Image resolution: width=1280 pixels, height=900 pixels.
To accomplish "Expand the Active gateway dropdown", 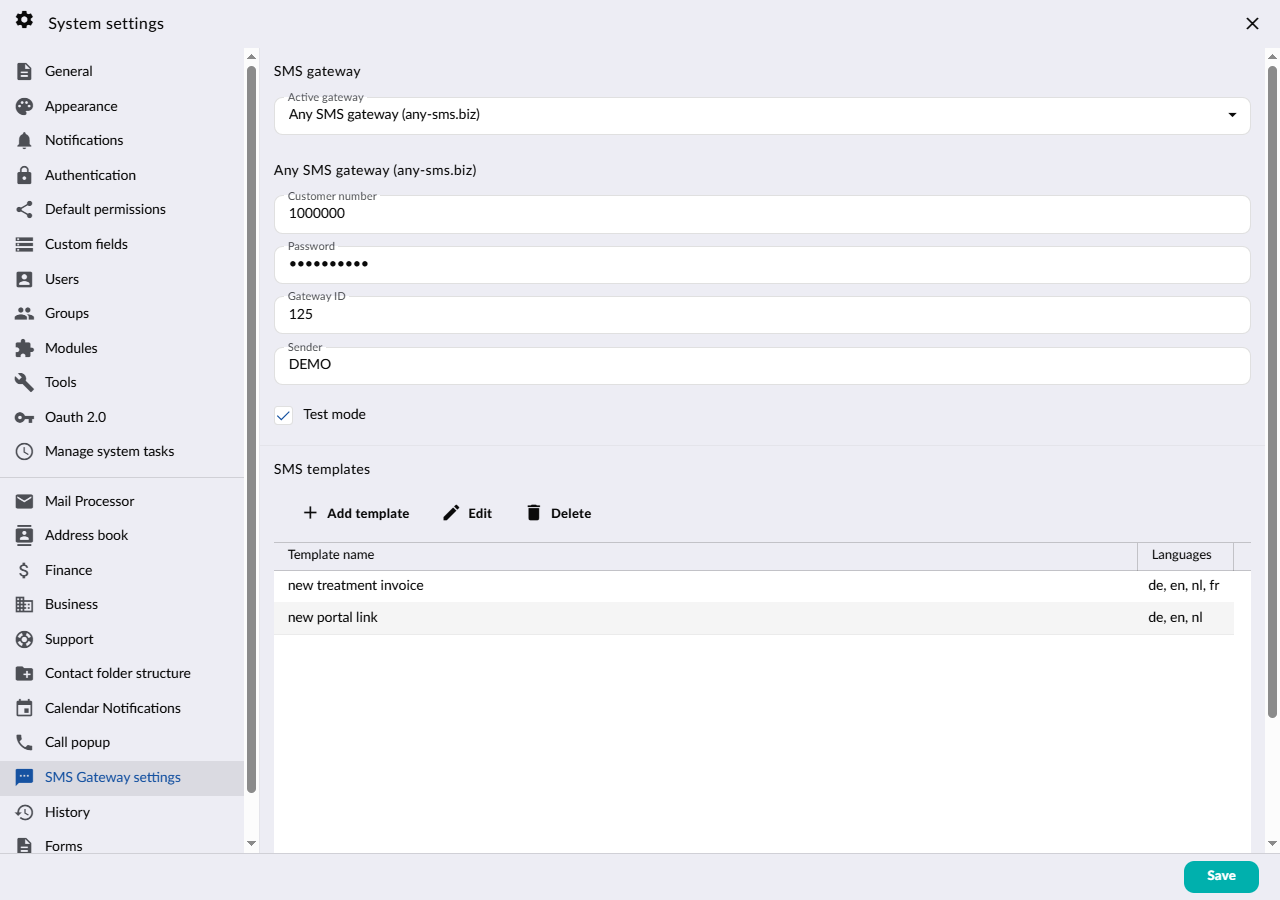I will tap(762, 116).
